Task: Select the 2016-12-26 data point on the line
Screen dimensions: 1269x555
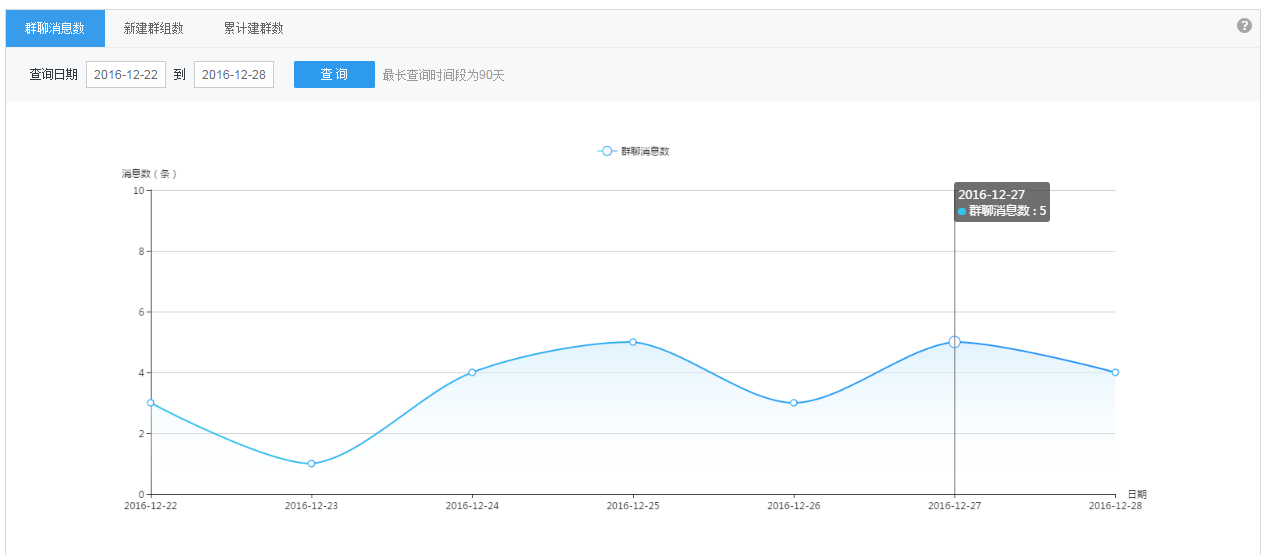Action: point(794,403)
